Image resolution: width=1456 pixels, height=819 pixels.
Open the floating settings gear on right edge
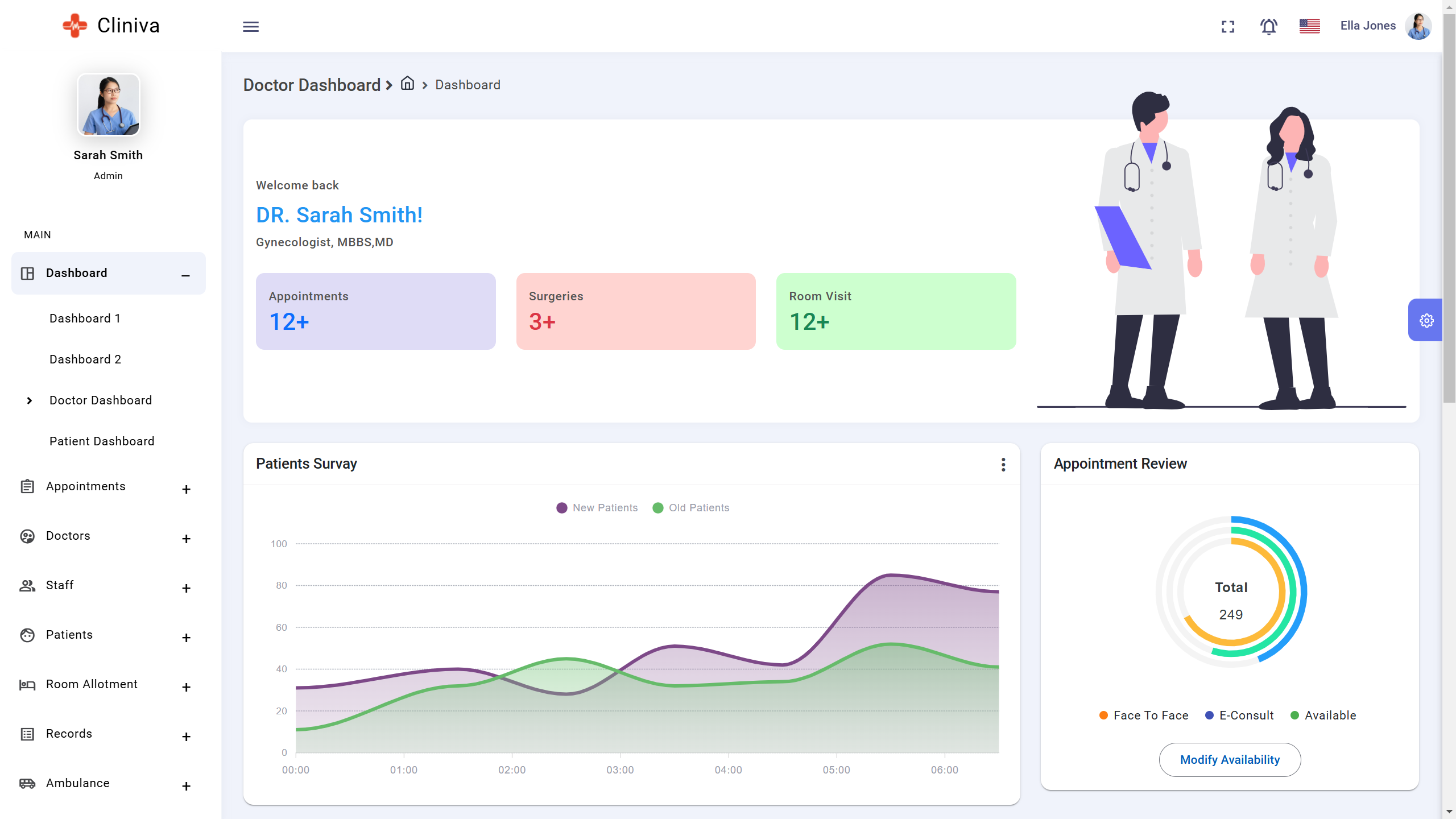[x=1426, y=320]
